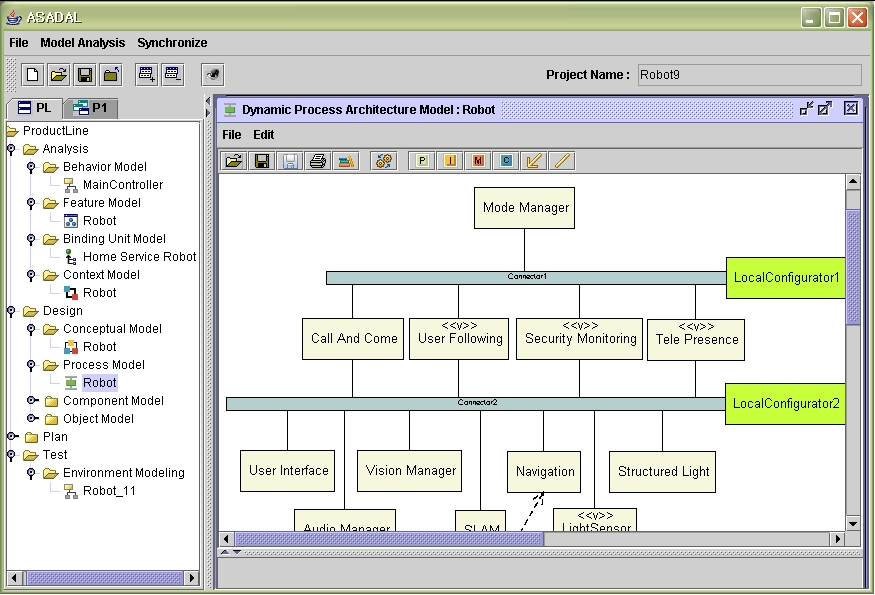Click the disabled eye-view icon in the main toolbar
Screen dimensions: 875x595
[x=213, y=75]
